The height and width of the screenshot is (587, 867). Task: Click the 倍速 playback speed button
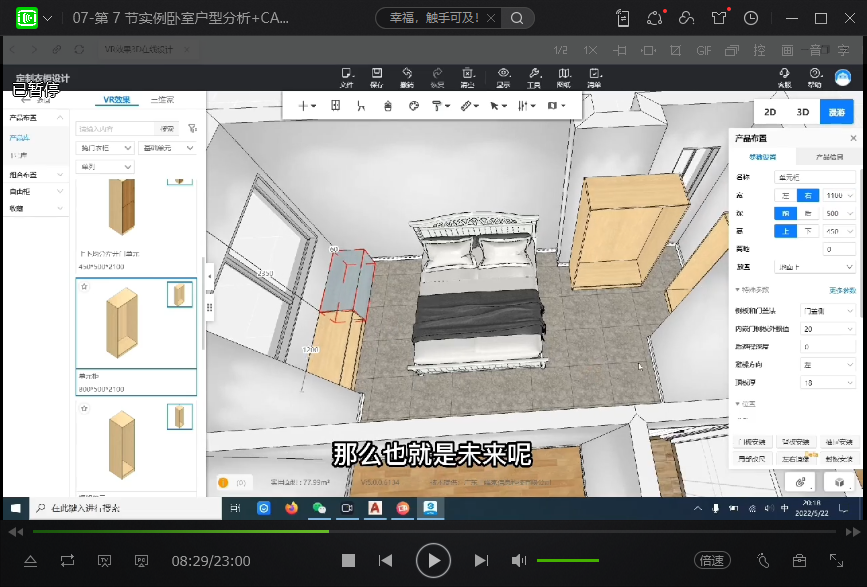click(x=711, y=561)
